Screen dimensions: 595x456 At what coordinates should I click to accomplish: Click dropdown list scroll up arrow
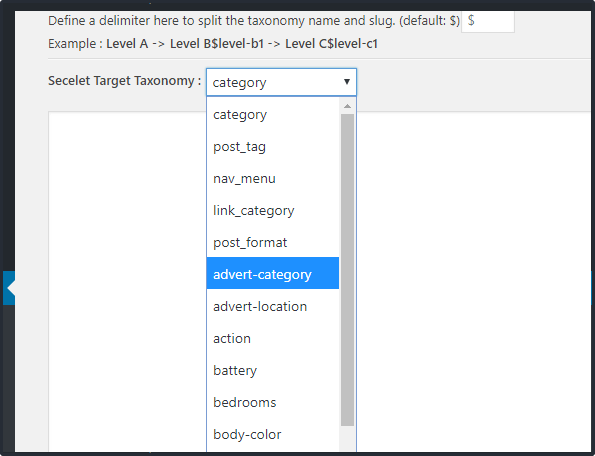347,106
